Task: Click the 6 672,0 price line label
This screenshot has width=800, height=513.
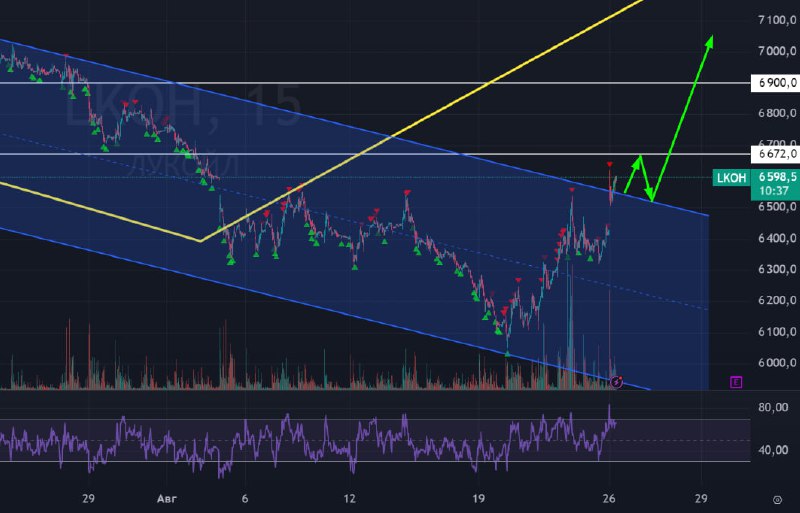Action: 776,154
